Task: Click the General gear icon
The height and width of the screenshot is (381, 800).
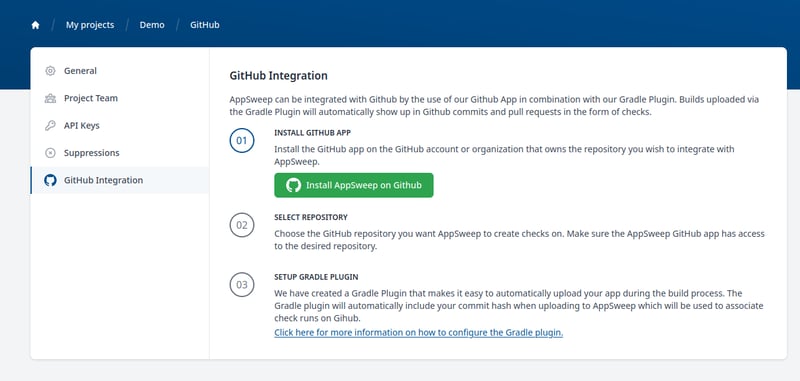Action: (50, 71)
